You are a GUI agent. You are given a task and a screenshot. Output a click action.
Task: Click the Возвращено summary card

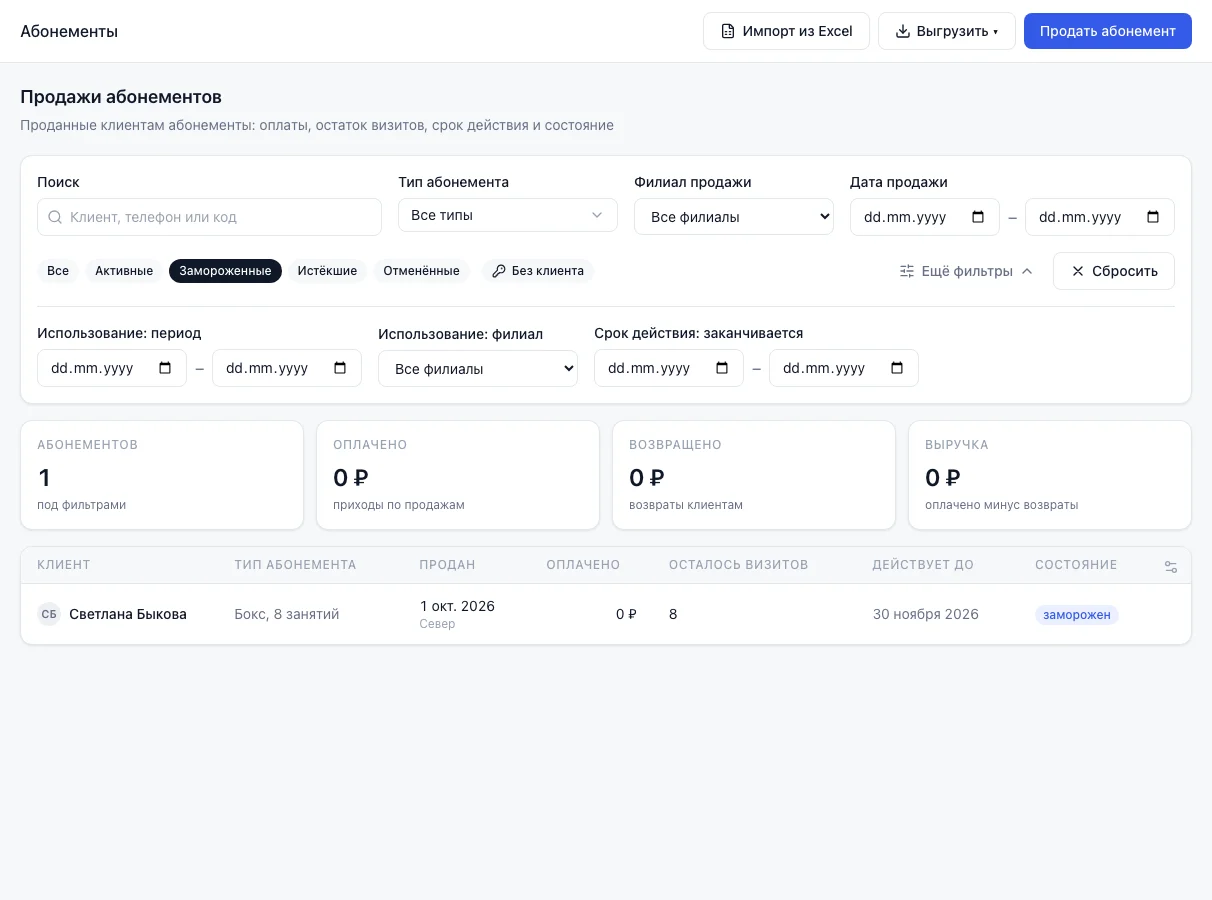754,475
